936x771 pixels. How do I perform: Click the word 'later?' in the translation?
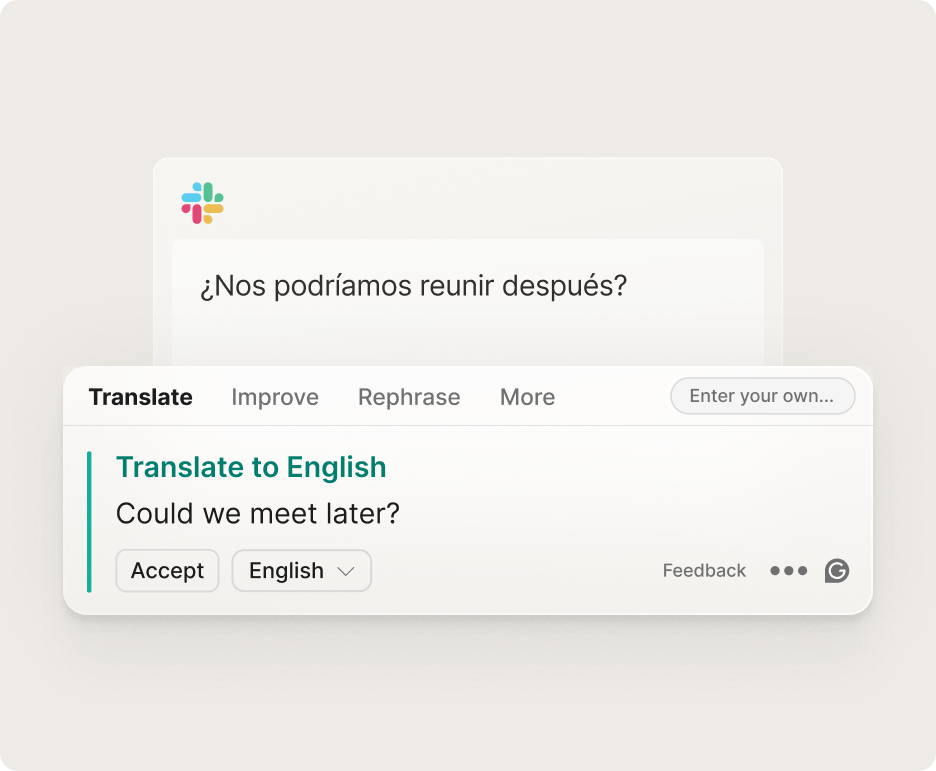click(364, 514)
